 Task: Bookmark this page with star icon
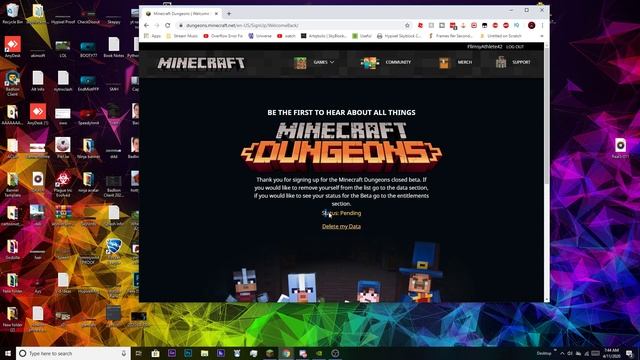407,25
